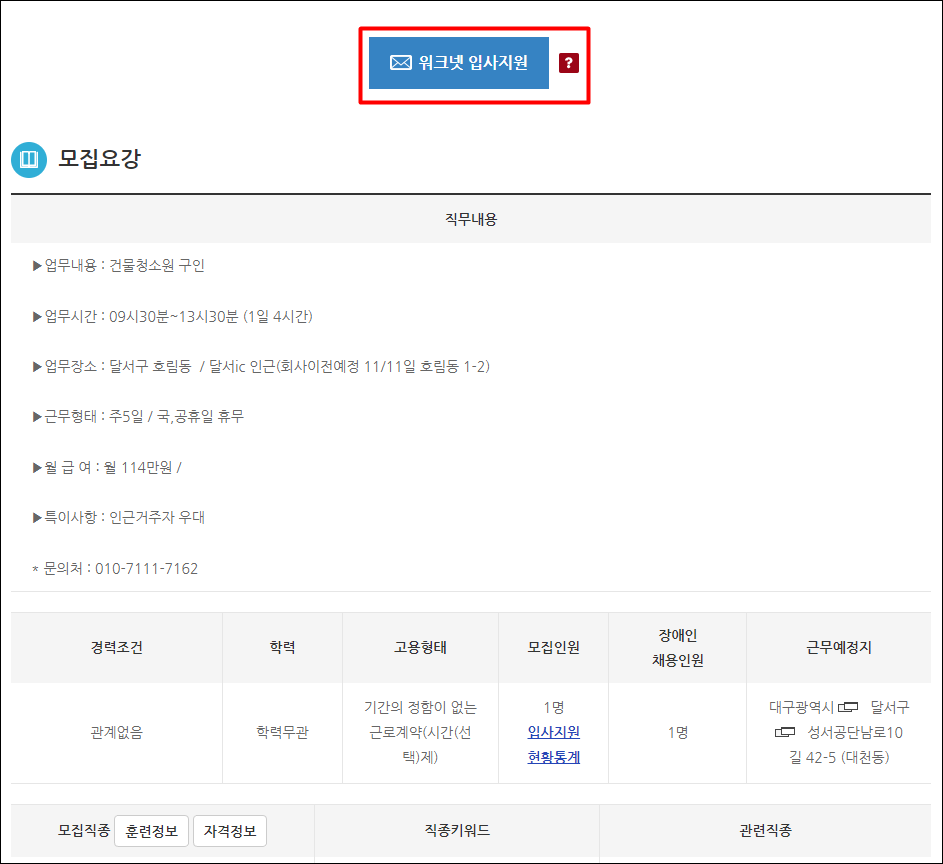Click the 직종키워드 column header
The width and height of the screenshot is (943, 864).
457,830
